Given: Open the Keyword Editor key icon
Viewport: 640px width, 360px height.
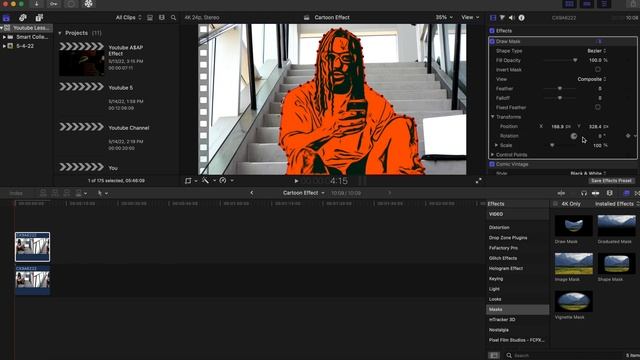Looking at the screenshot, I should [53, 4].
